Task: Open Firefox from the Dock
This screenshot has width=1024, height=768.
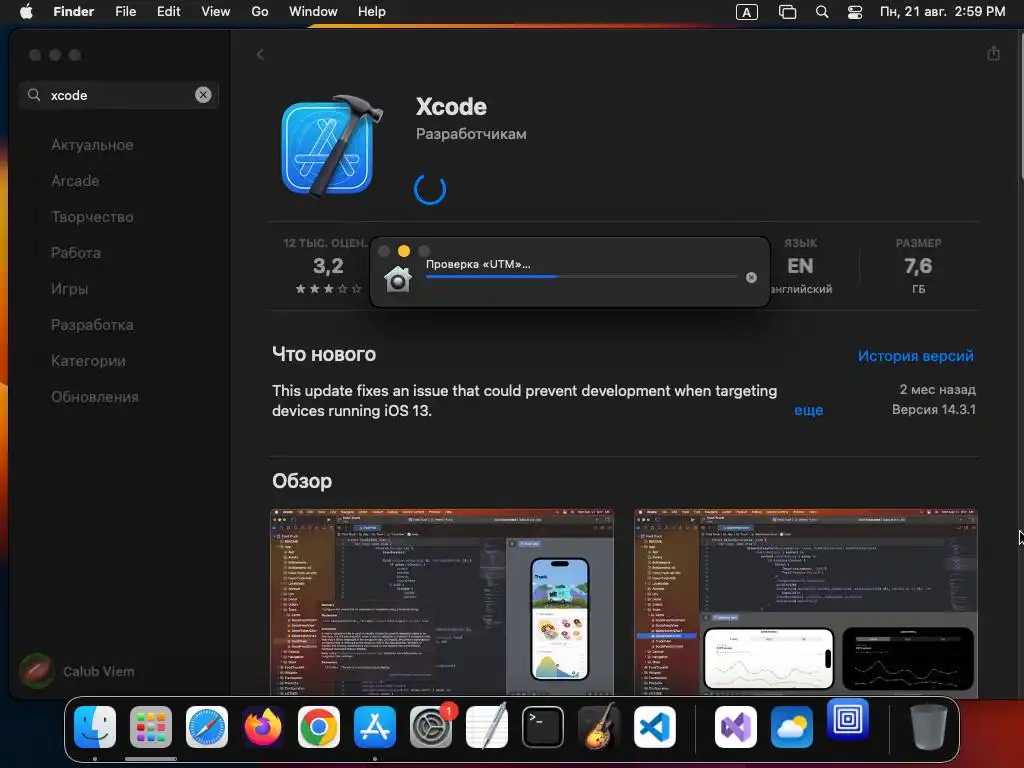Action: (x=263, y=726)
